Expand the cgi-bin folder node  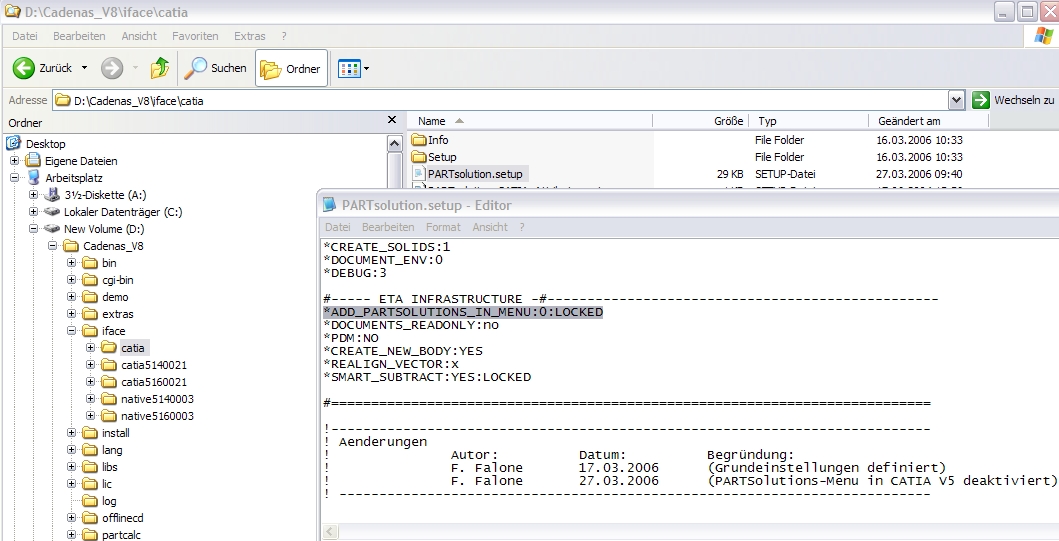pos(71,280)
